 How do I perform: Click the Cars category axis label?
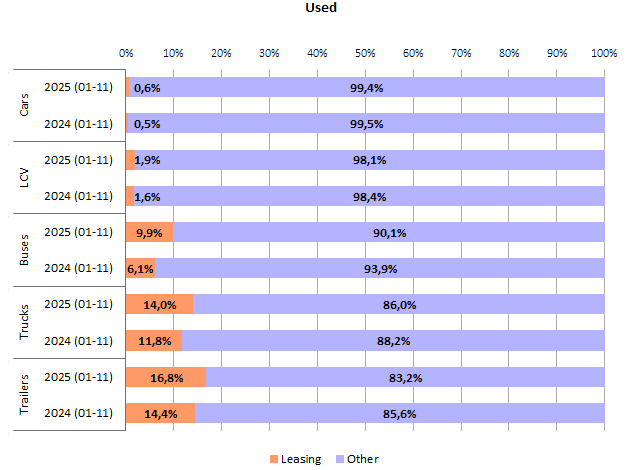point(25,105)
